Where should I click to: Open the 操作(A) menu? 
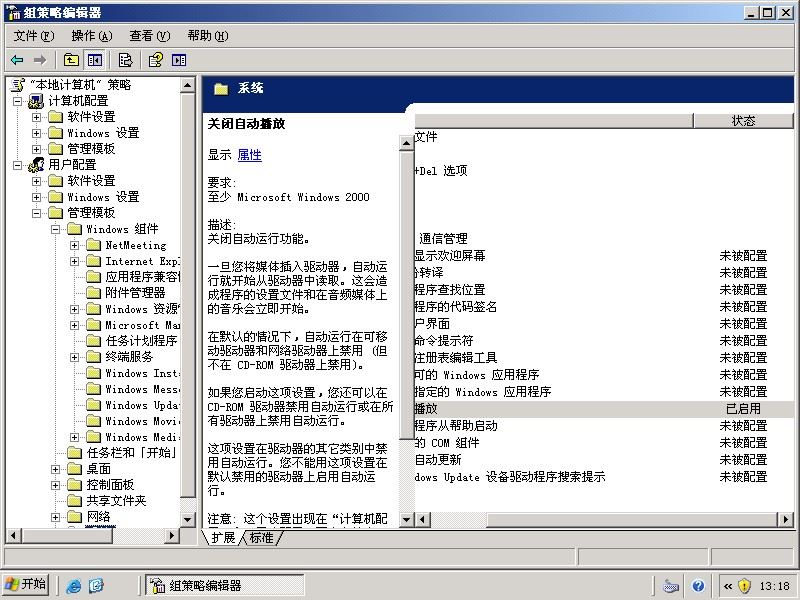[92, 36]
